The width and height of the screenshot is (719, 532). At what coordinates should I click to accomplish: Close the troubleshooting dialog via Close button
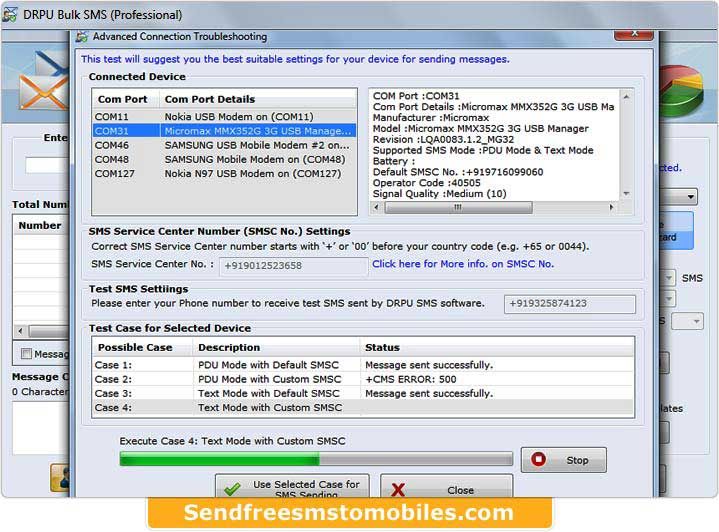(x=447, y=487)
